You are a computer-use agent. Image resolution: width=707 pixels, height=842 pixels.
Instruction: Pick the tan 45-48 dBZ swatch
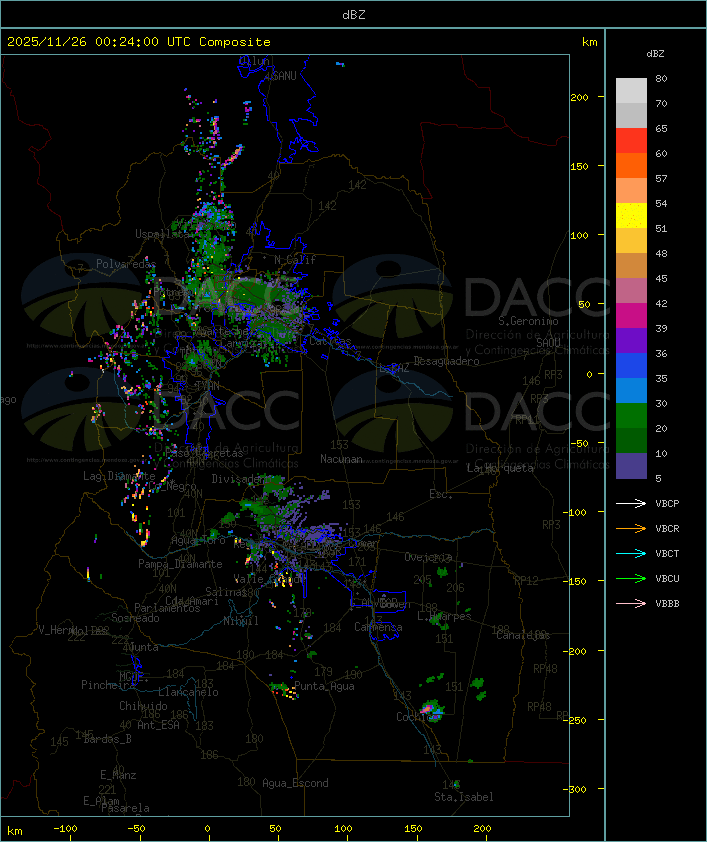coord(631,266)
